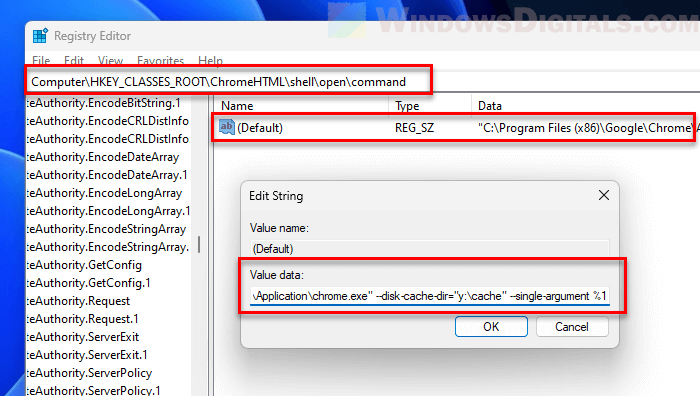The image size is (700, 396).
Task: Click the Value name field
Action: [429, 249]
